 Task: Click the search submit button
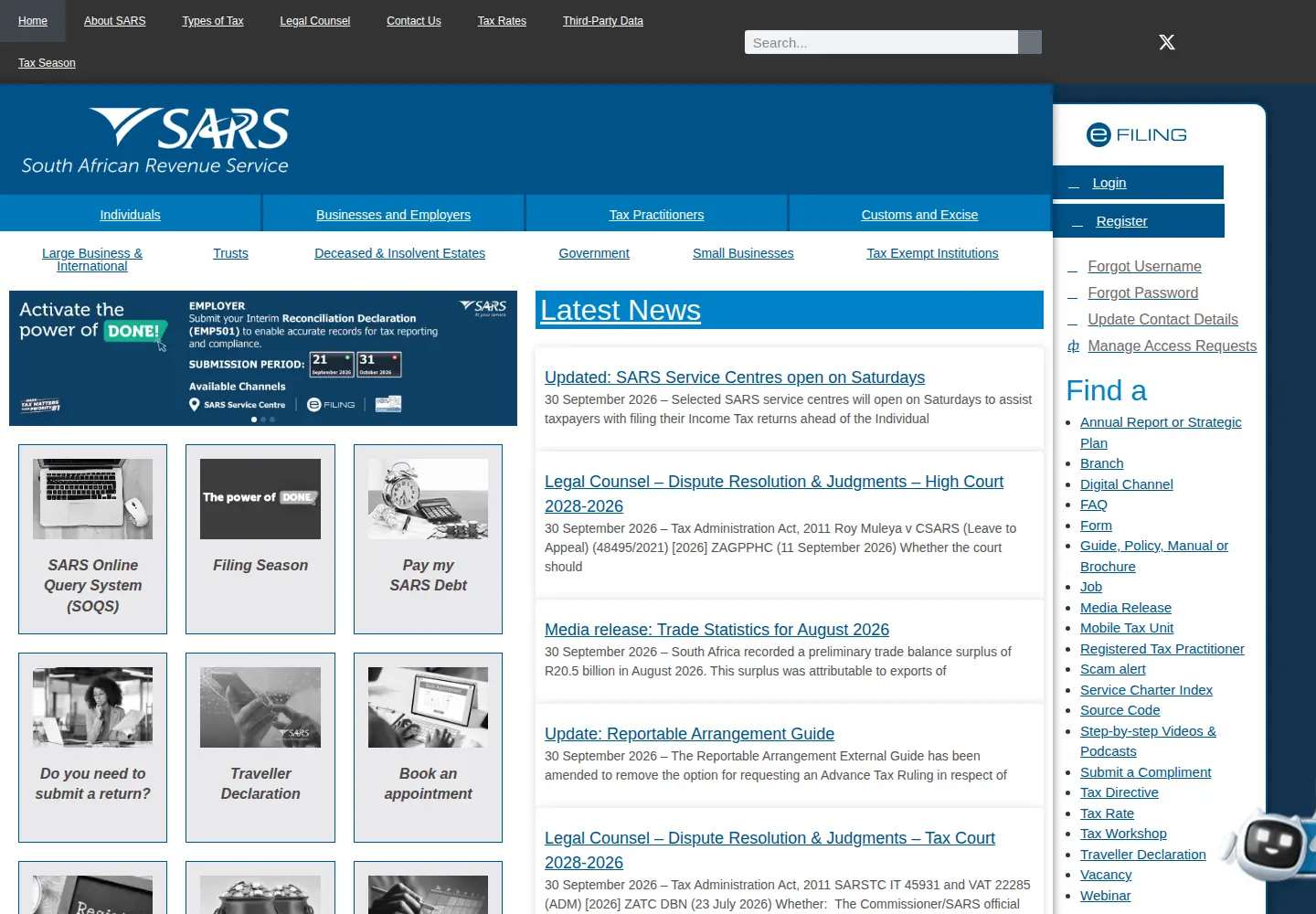1030,42
